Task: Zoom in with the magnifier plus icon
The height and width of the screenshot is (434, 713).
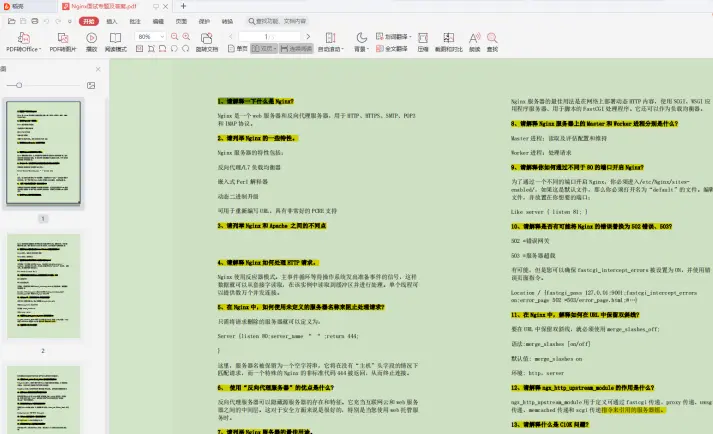Action: point(186,36)
